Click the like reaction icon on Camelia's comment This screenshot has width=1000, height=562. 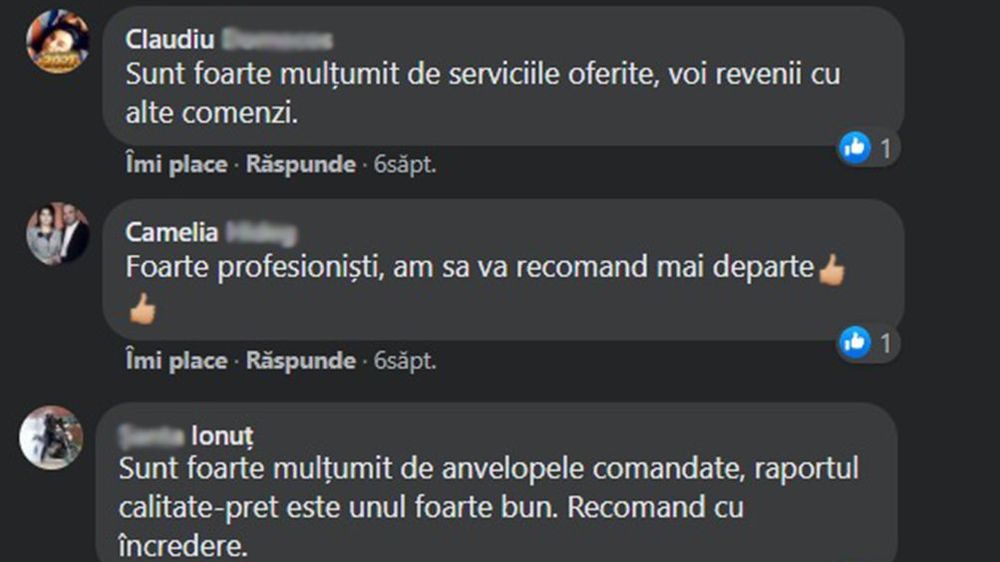coord(855,342)
